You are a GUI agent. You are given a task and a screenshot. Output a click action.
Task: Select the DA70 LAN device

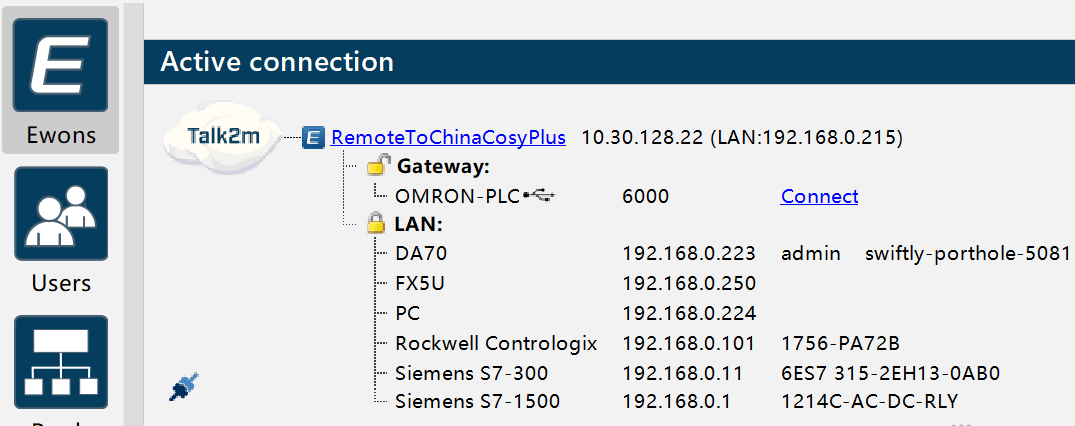(421, 254)
